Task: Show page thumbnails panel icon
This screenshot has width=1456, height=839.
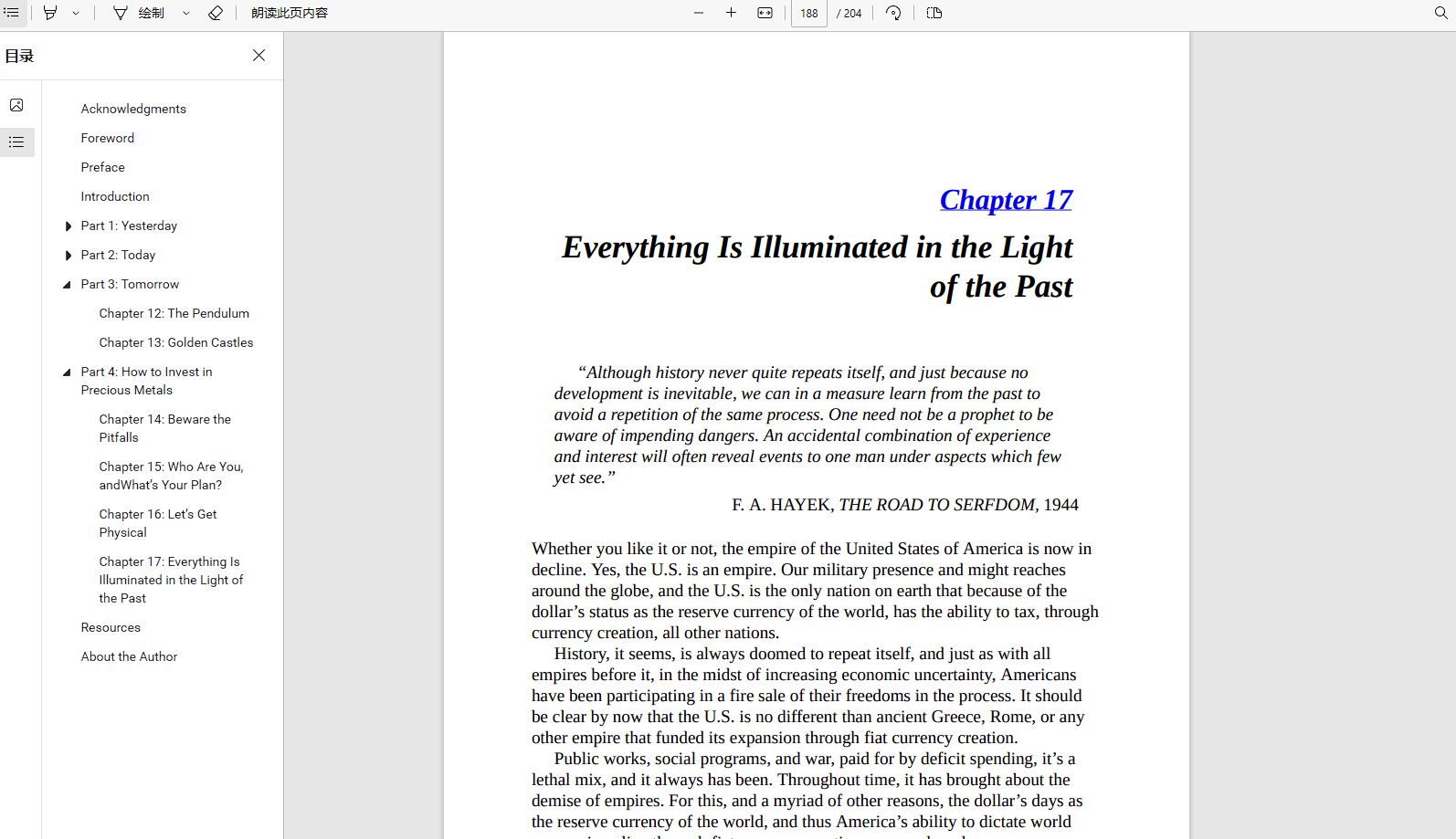Action: point(16,105)
